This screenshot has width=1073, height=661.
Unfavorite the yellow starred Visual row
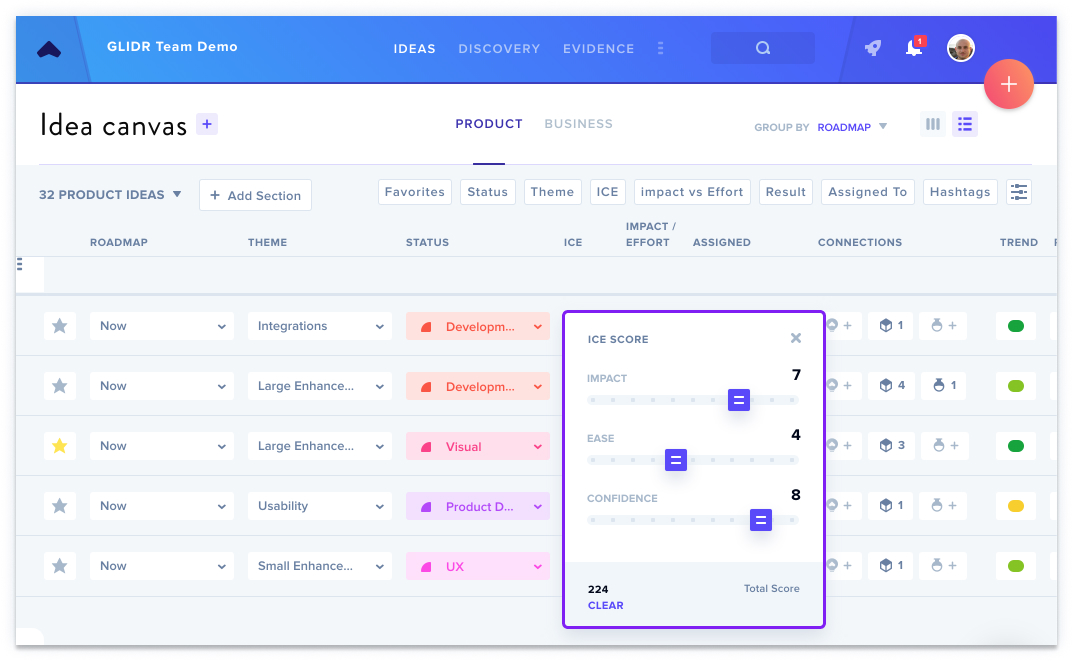coord(60,446)
